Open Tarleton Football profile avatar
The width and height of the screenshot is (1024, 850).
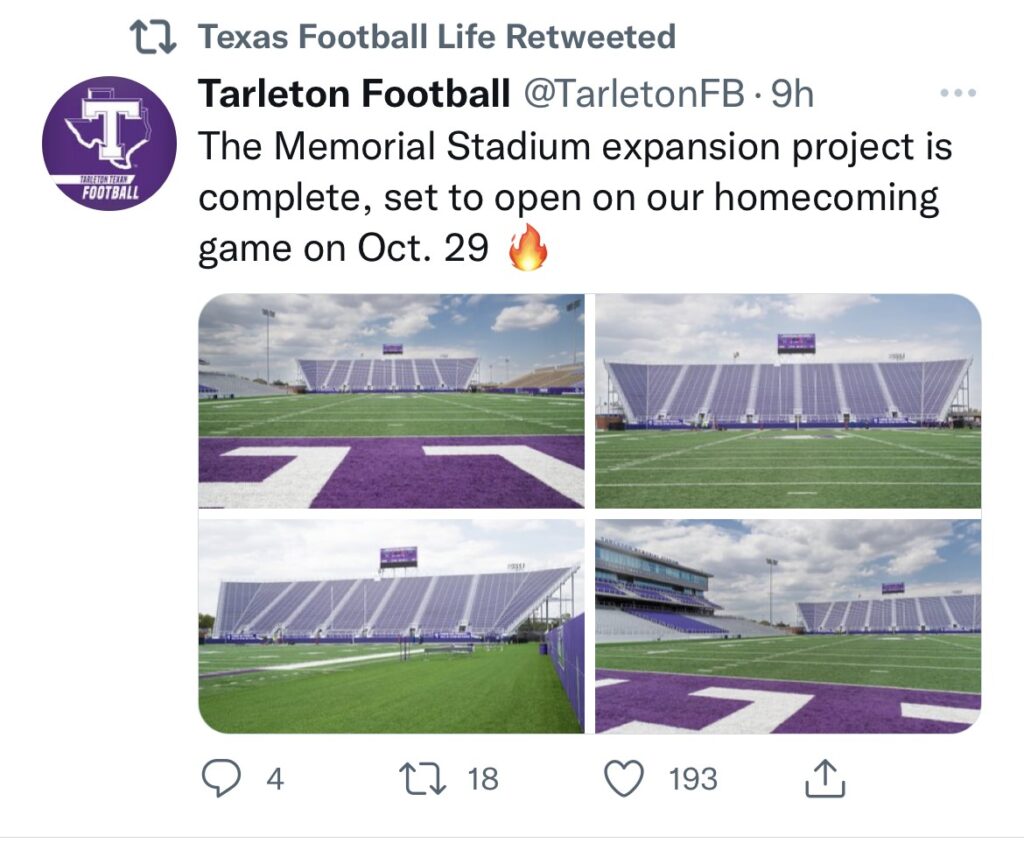[109, 144]
